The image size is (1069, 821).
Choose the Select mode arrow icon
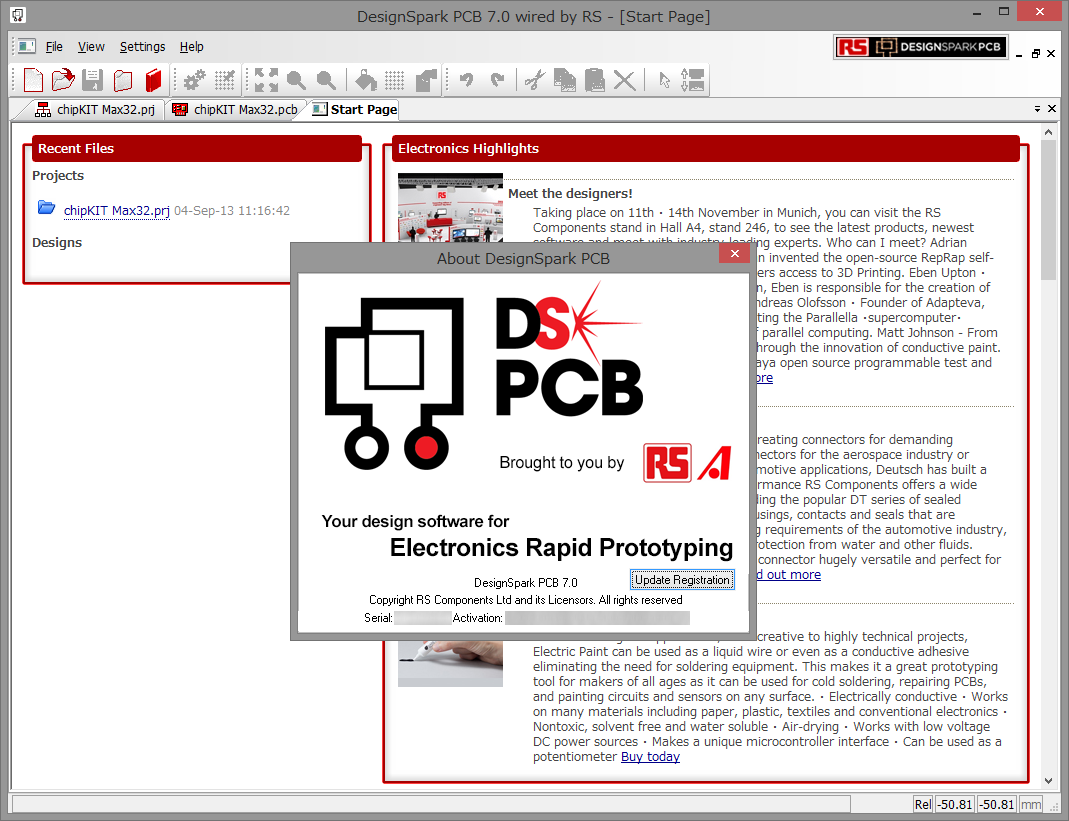pos(664,80)
